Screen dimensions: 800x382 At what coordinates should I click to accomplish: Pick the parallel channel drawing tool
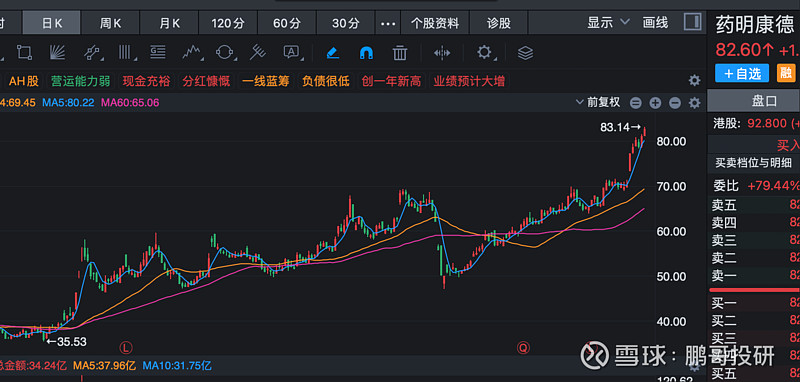click(93, 52)
